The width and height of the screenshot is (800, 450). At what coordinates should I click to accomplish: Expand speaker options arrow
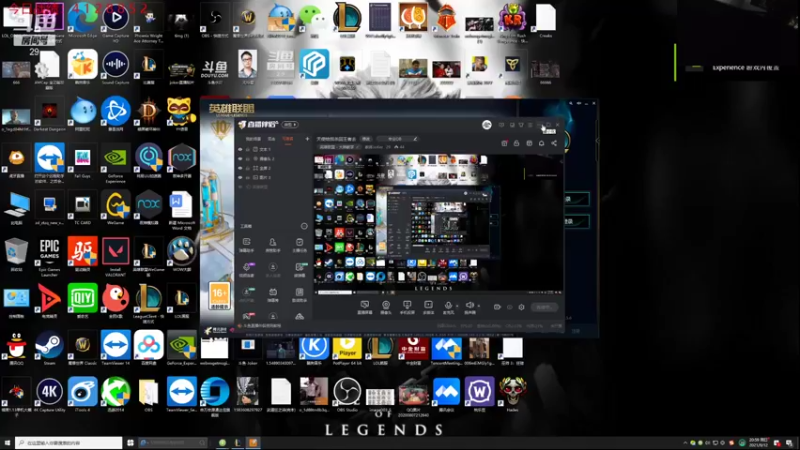[478, 306]
